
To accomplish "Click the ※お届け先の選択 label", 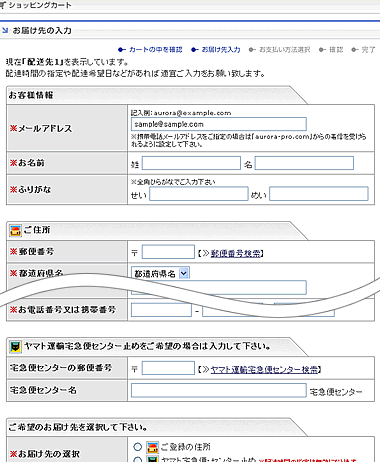I will click(45, 454).
